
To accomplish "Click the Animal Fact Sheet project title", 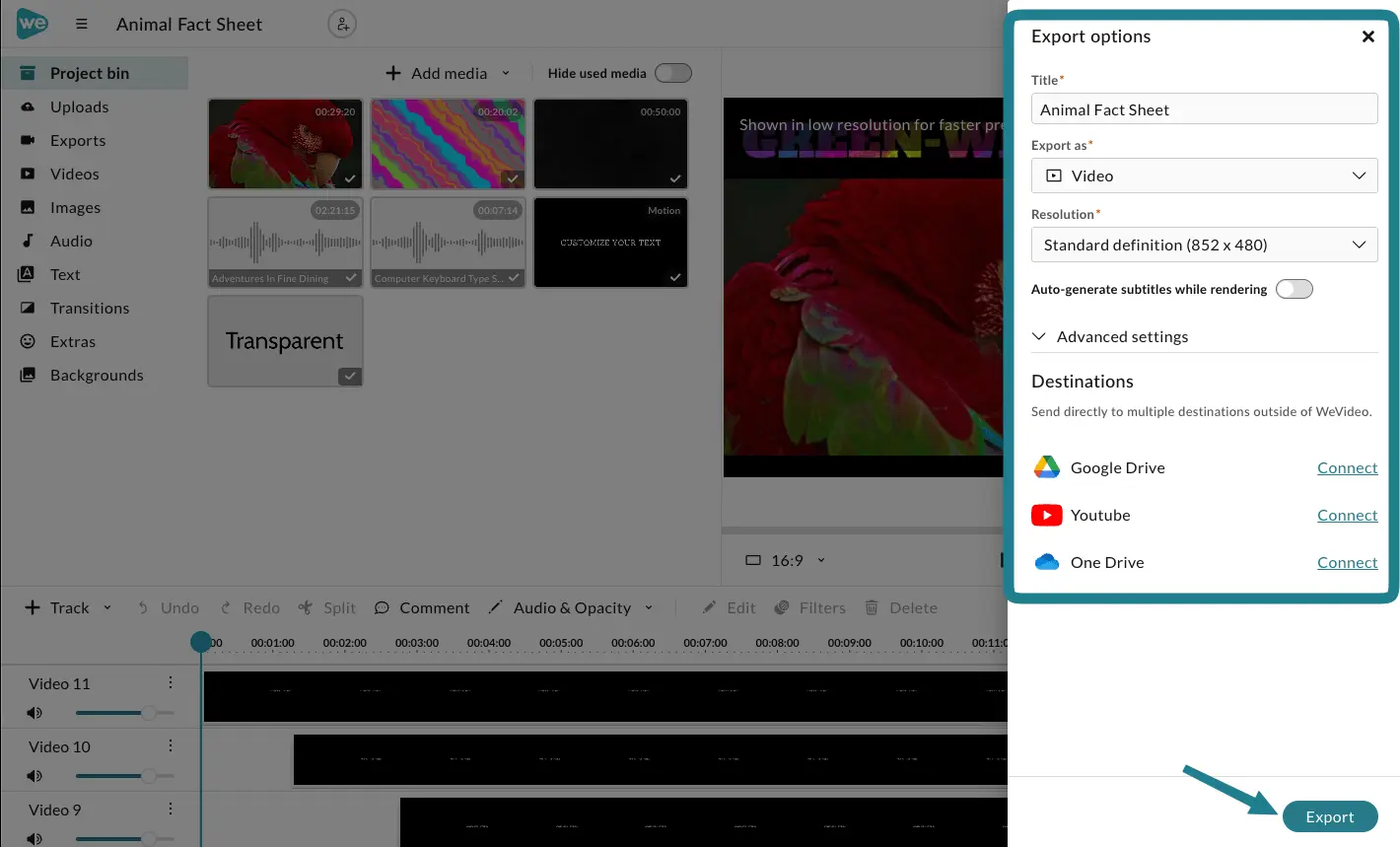I will tap(189, 24).
